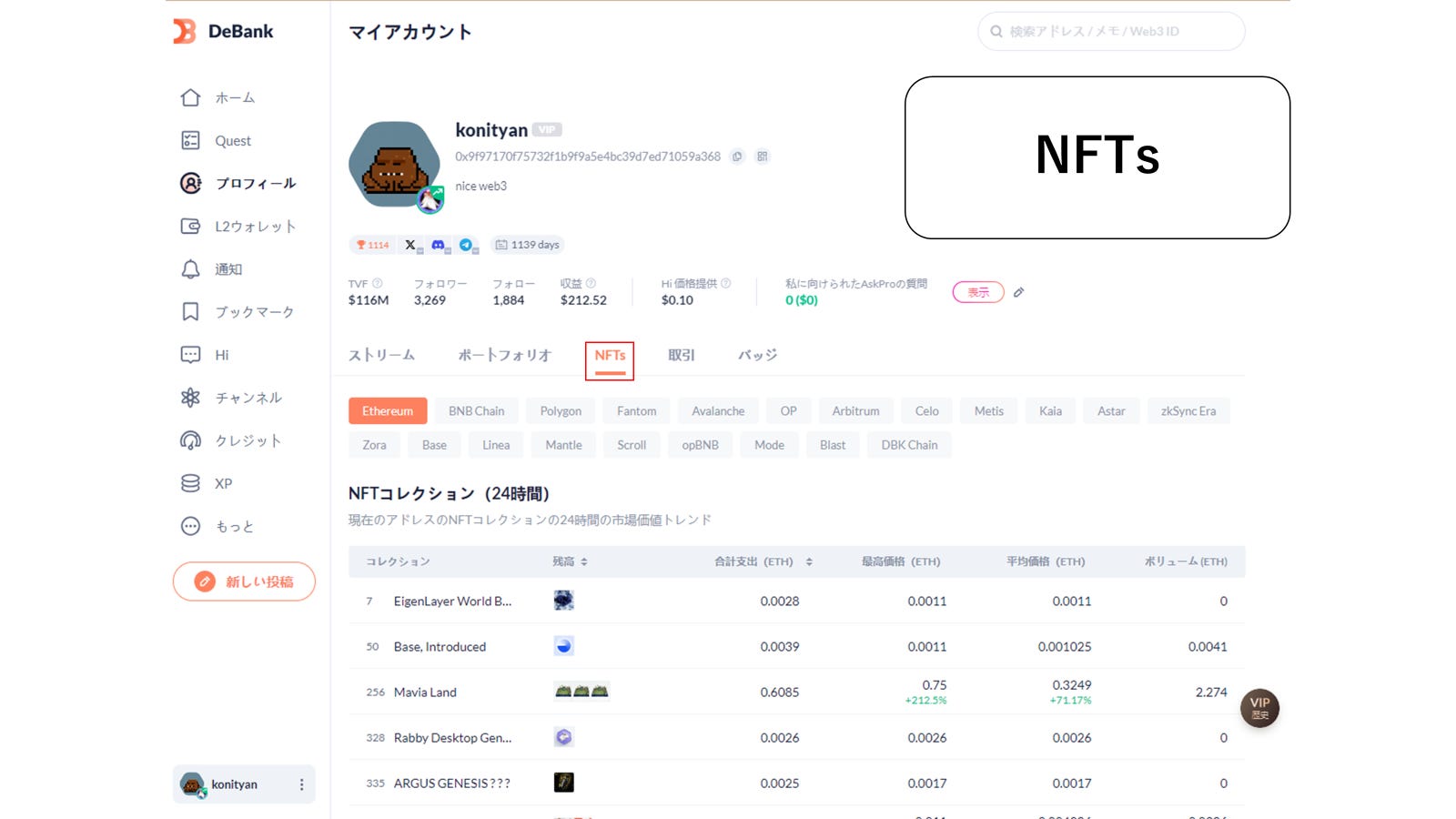Click the 表示 button

(978, 292)
